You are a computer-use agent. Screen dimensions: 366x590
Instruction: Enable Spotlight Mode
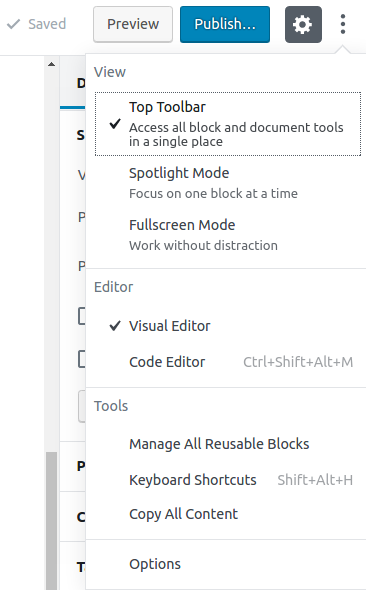click(228, 183)
